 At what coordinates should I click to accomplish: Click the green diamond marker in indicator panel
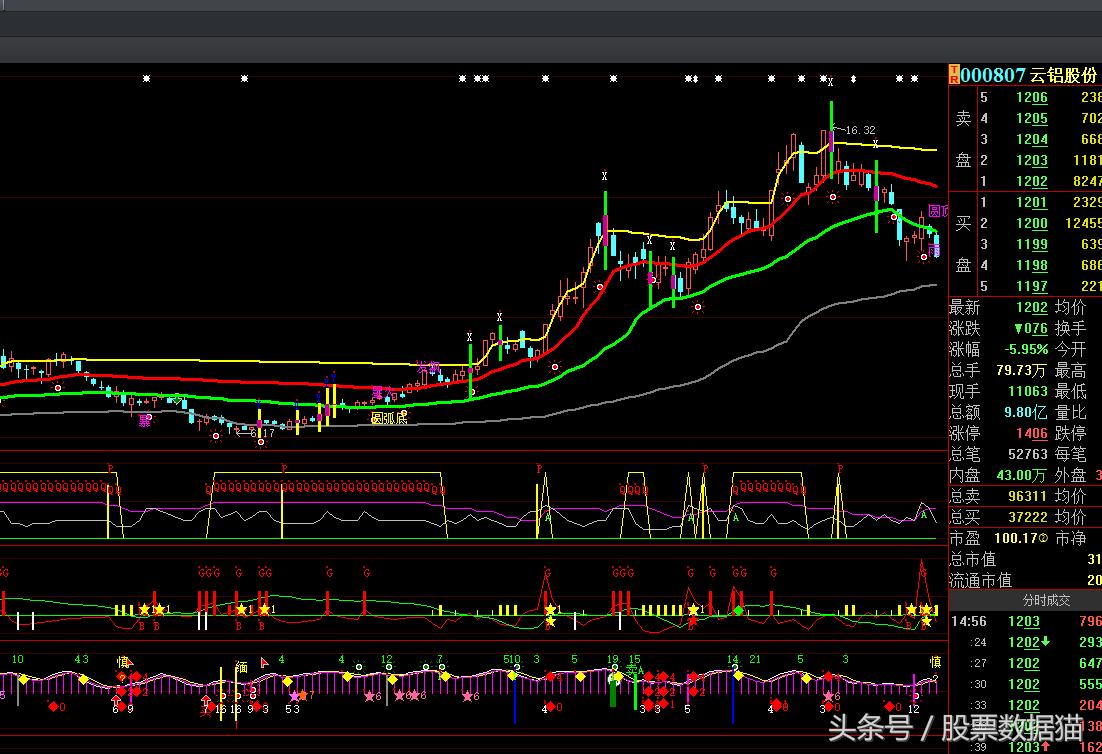[x=739, y=610]
